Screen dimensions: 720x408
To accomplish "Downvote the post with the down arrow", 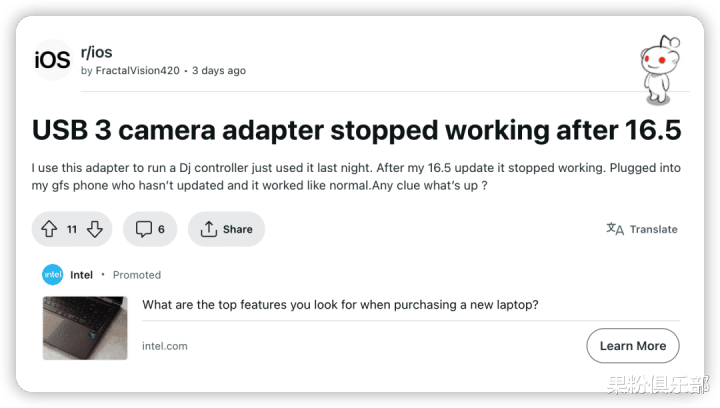I will pos(95,229).
